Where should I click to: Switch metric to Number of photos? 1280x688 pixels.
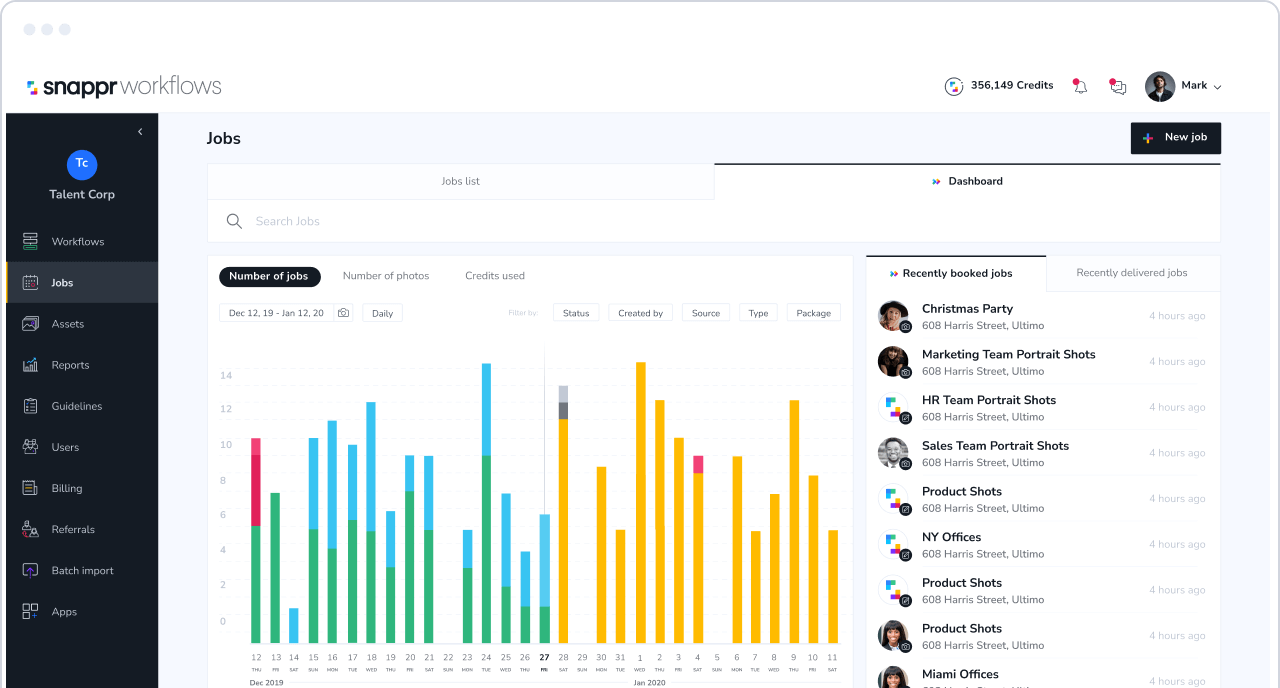point(386,275)
